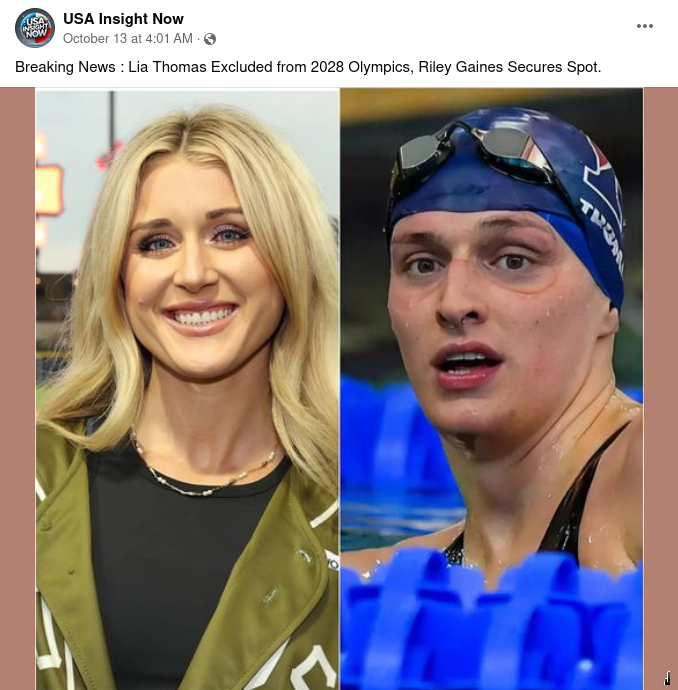This screenshot has width=678, height=690.
Task: Click the brown margin right of the photos
Action: pos(660,389)
